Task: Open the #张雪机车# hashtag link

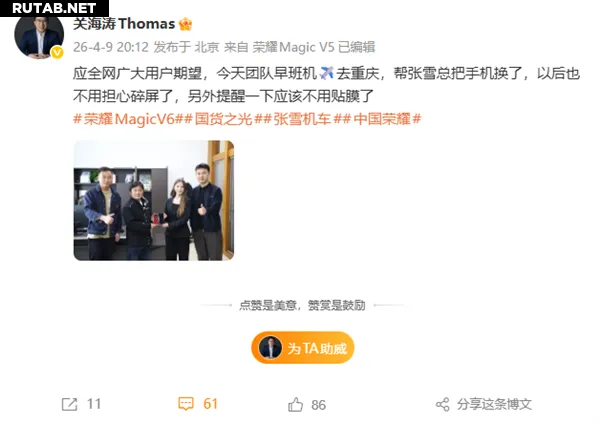Action: point(302,119)
